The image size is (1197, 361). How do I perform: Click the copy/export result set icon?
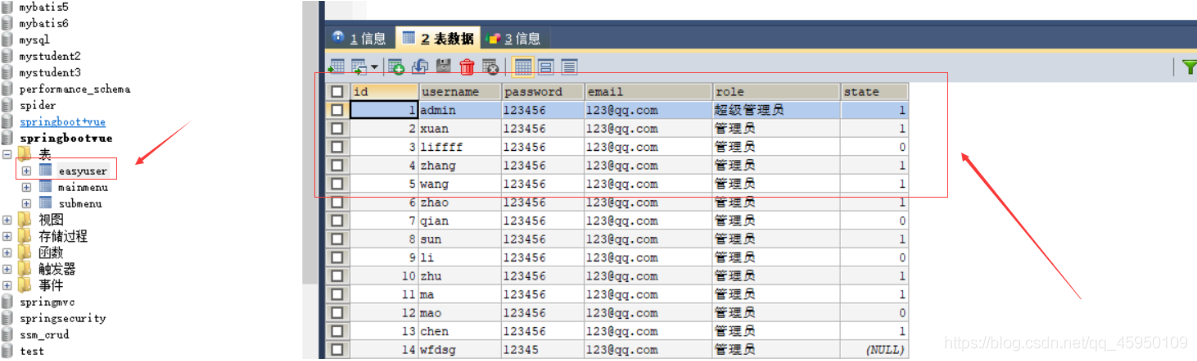(x=358, y=66)
